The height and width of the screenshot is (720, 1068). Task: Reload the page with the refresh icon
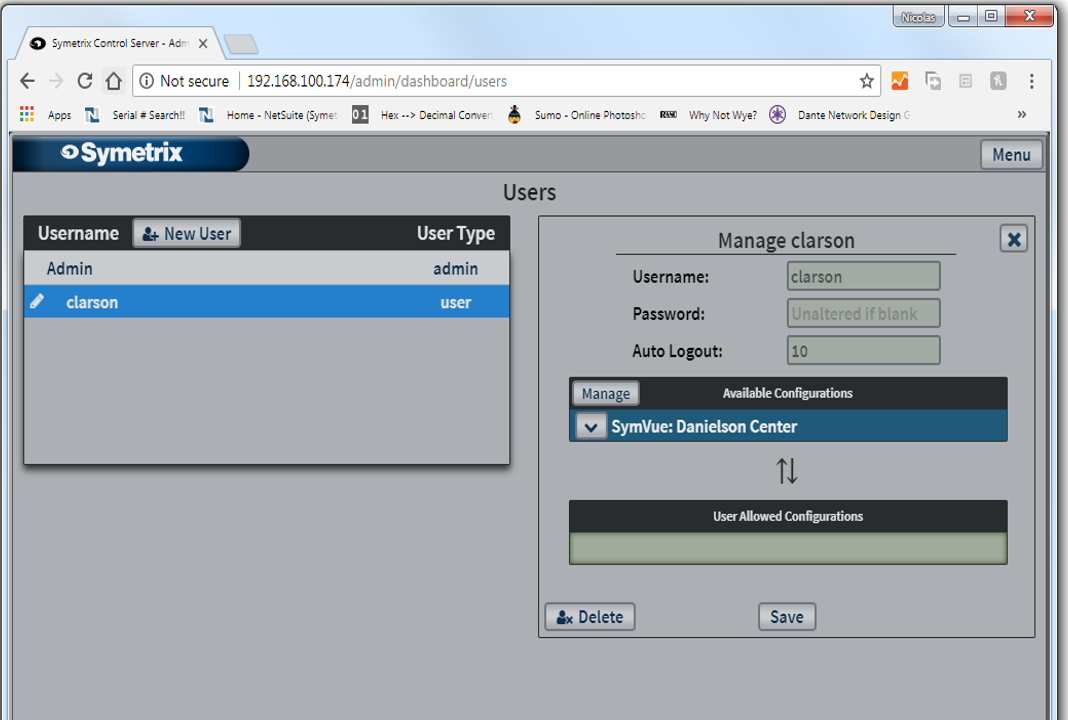tap(84, 81)
